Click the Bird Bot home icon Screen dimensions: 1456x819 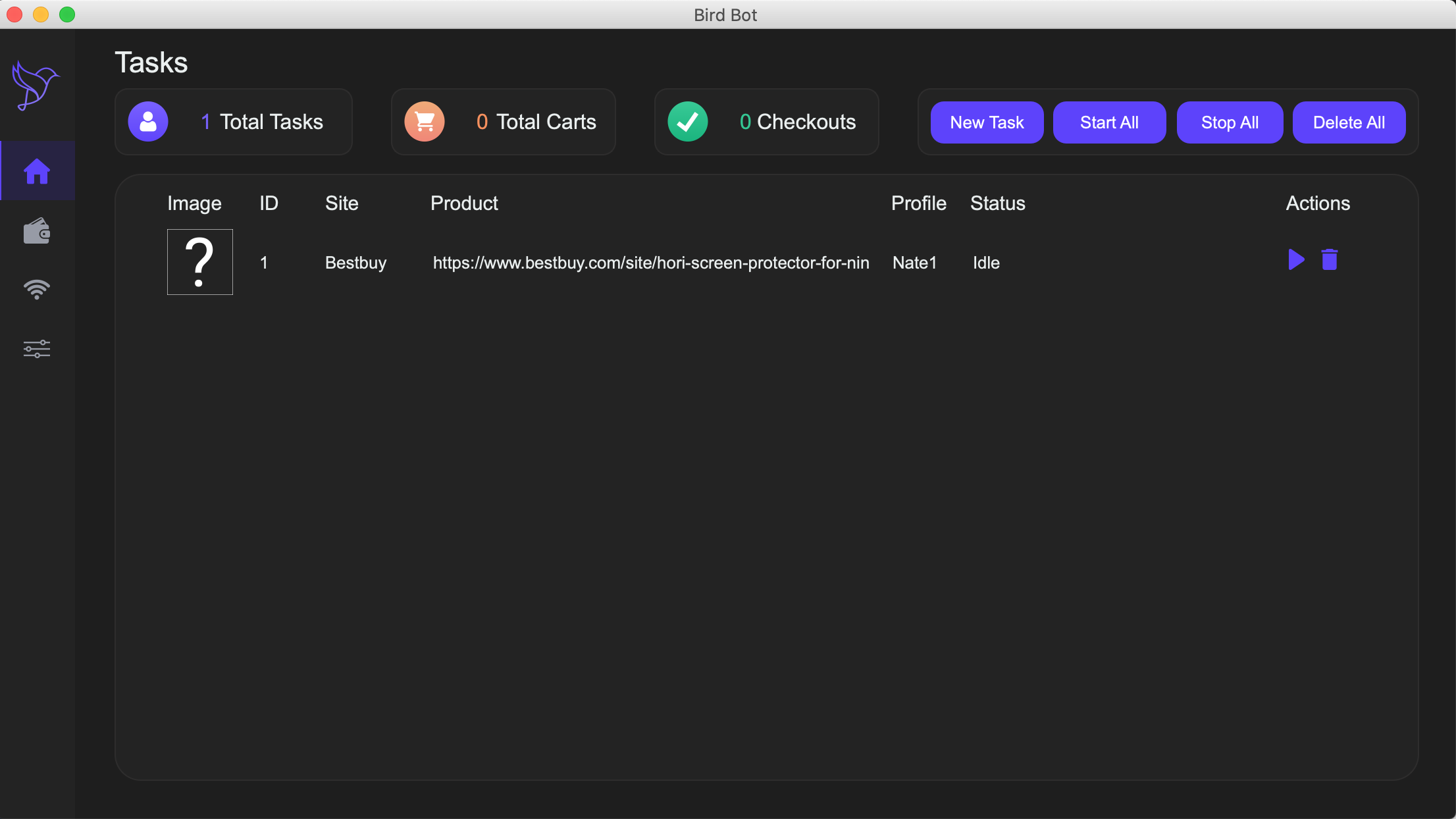[x=37, y=170]
